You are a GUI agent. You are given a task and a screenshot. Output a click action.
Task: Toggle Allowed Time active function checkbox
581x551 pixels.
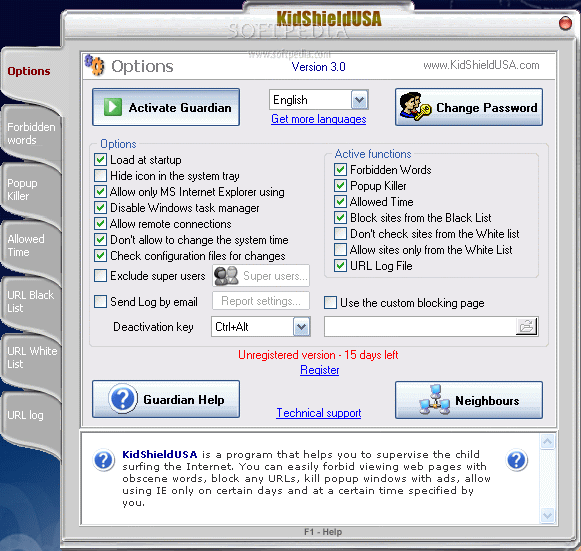340,202
